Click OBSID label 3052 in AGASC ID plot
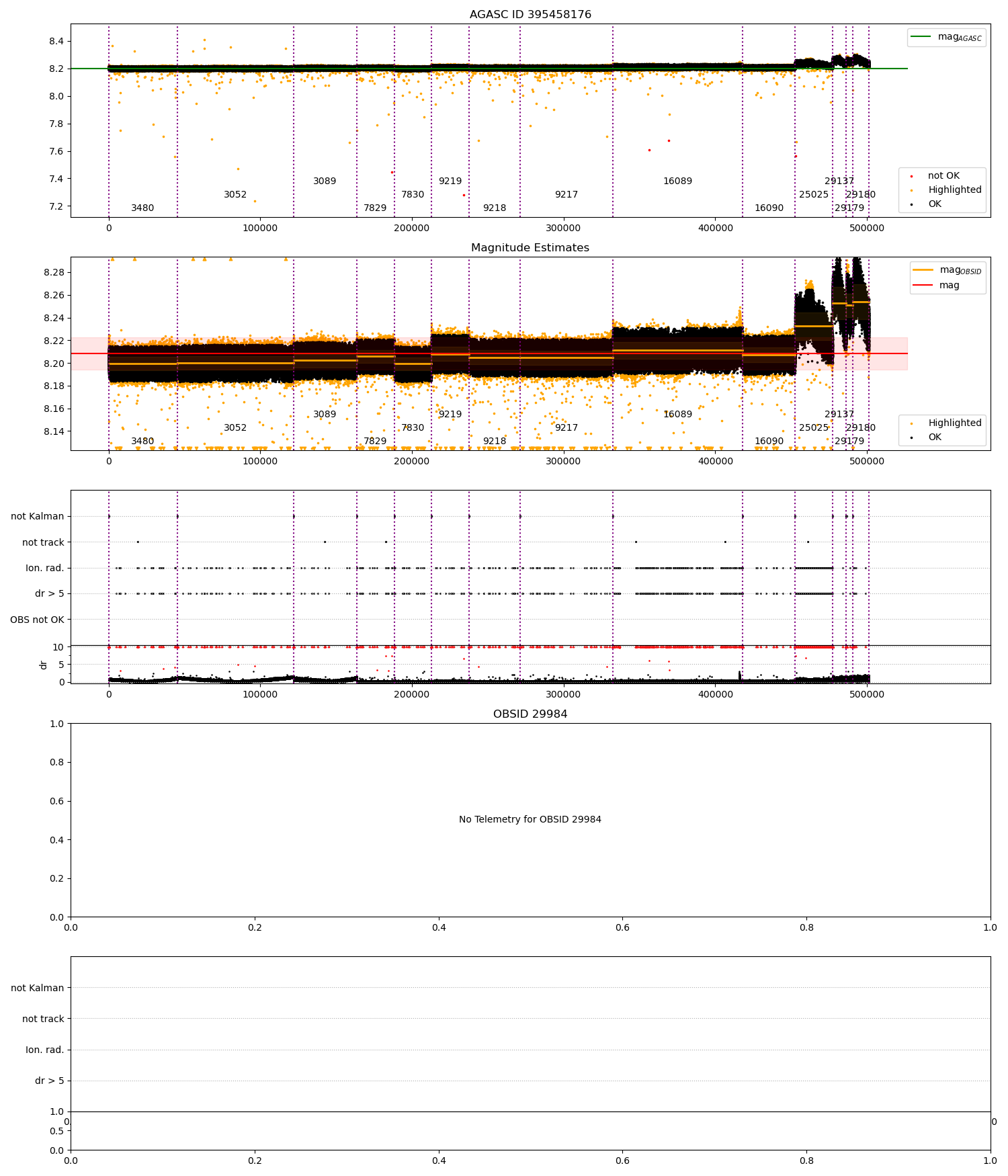Viewport: 1008px width, 1176px height. tap(235, 195)
